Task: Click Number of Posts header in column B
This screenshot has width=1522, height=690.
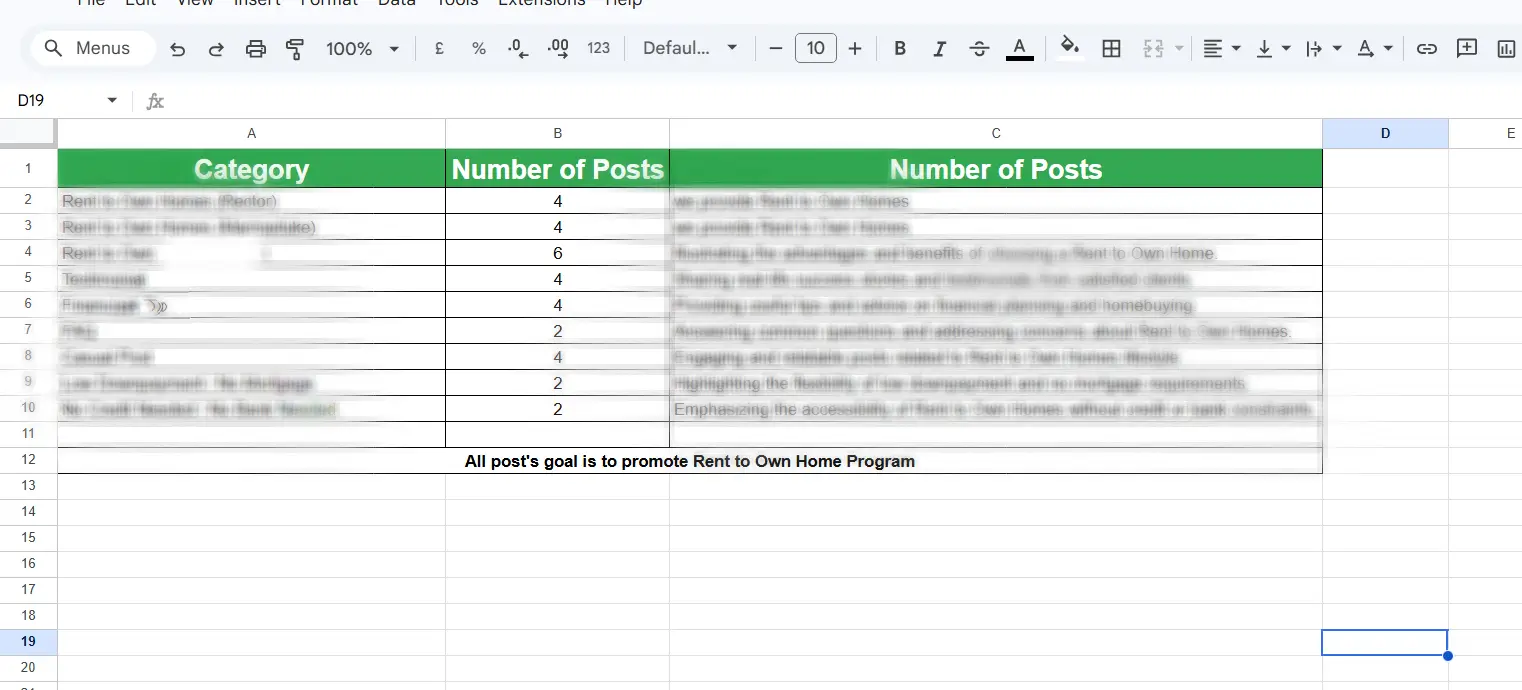Action: (557, 169)
